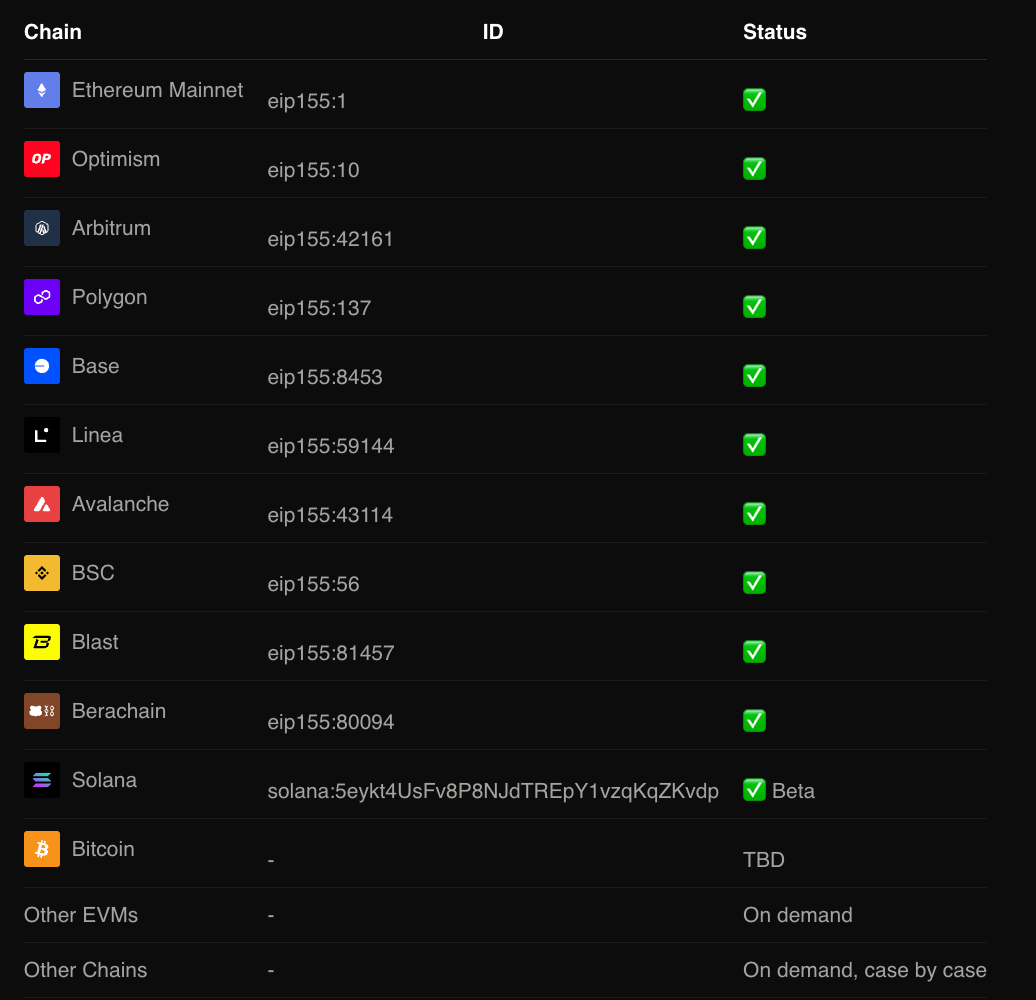This screenshot has height=1000, width=1036.
Task: Click the green checkmark in Linea row
Action: pyautogui.click(x=755, y=445)
